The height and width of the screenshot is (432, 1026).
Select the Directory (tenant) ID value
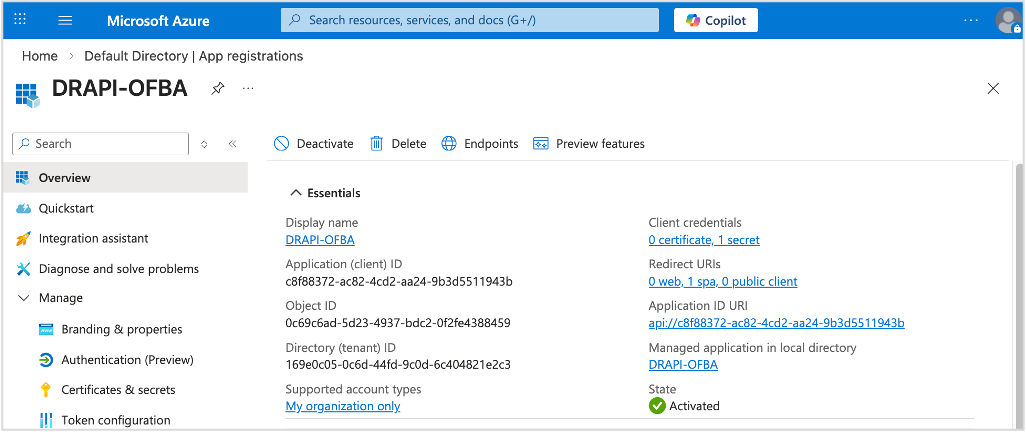[398, 365]
